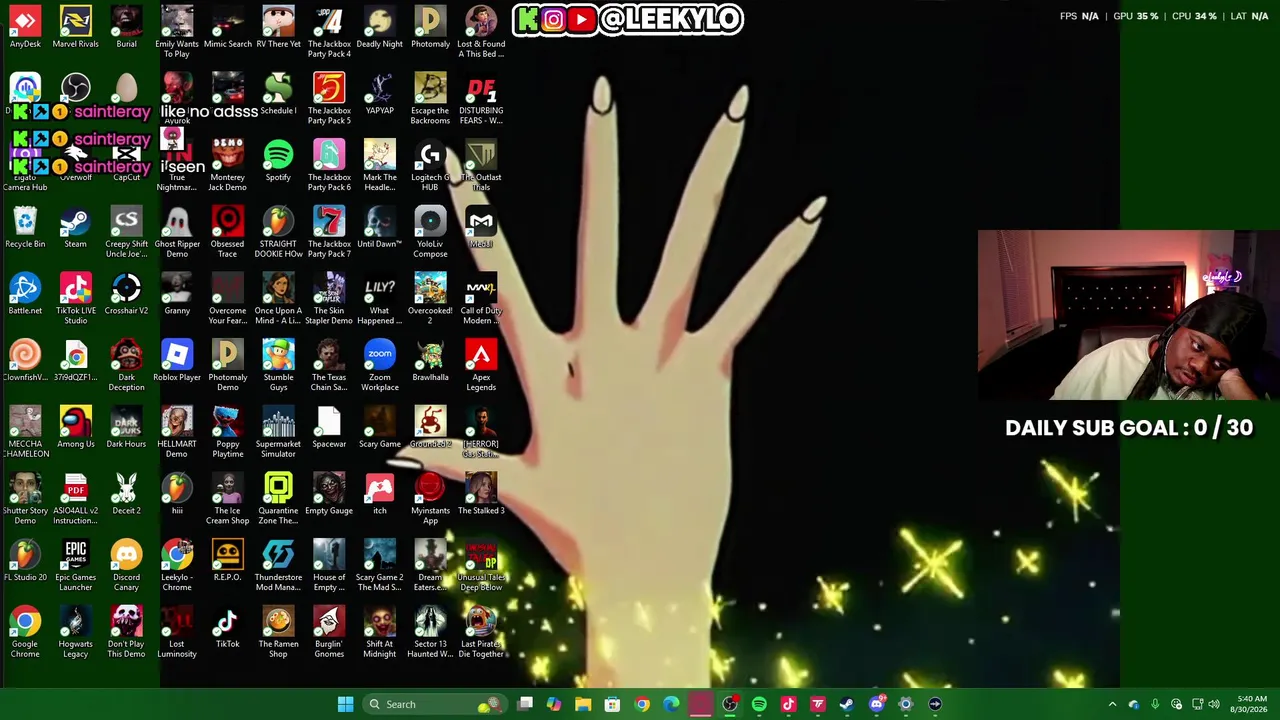The width and height of the screenshot is (1280, 720).
Task: Open the itch desktop shortcut
Action: tap(380, 494)
